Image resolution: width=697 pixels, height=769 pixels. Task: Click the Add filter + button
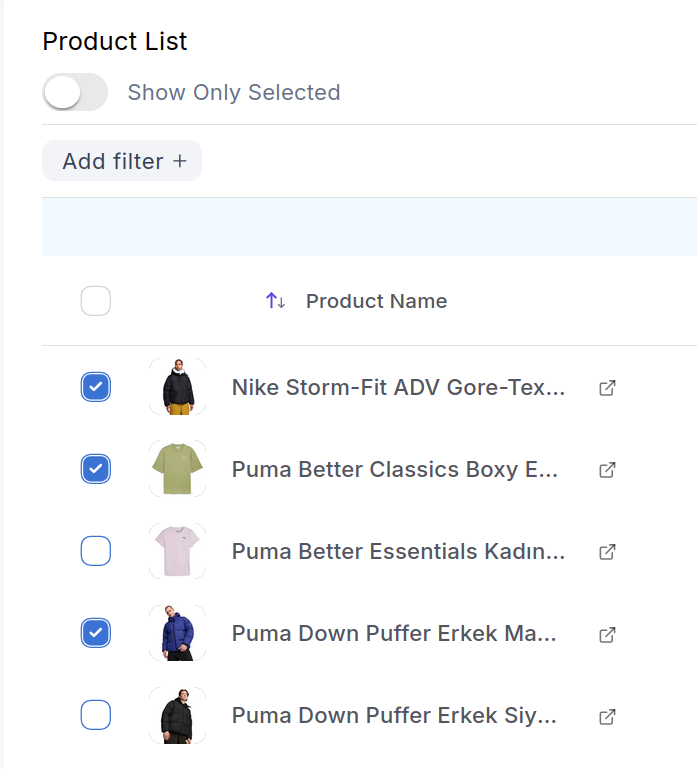coord(122,161)
